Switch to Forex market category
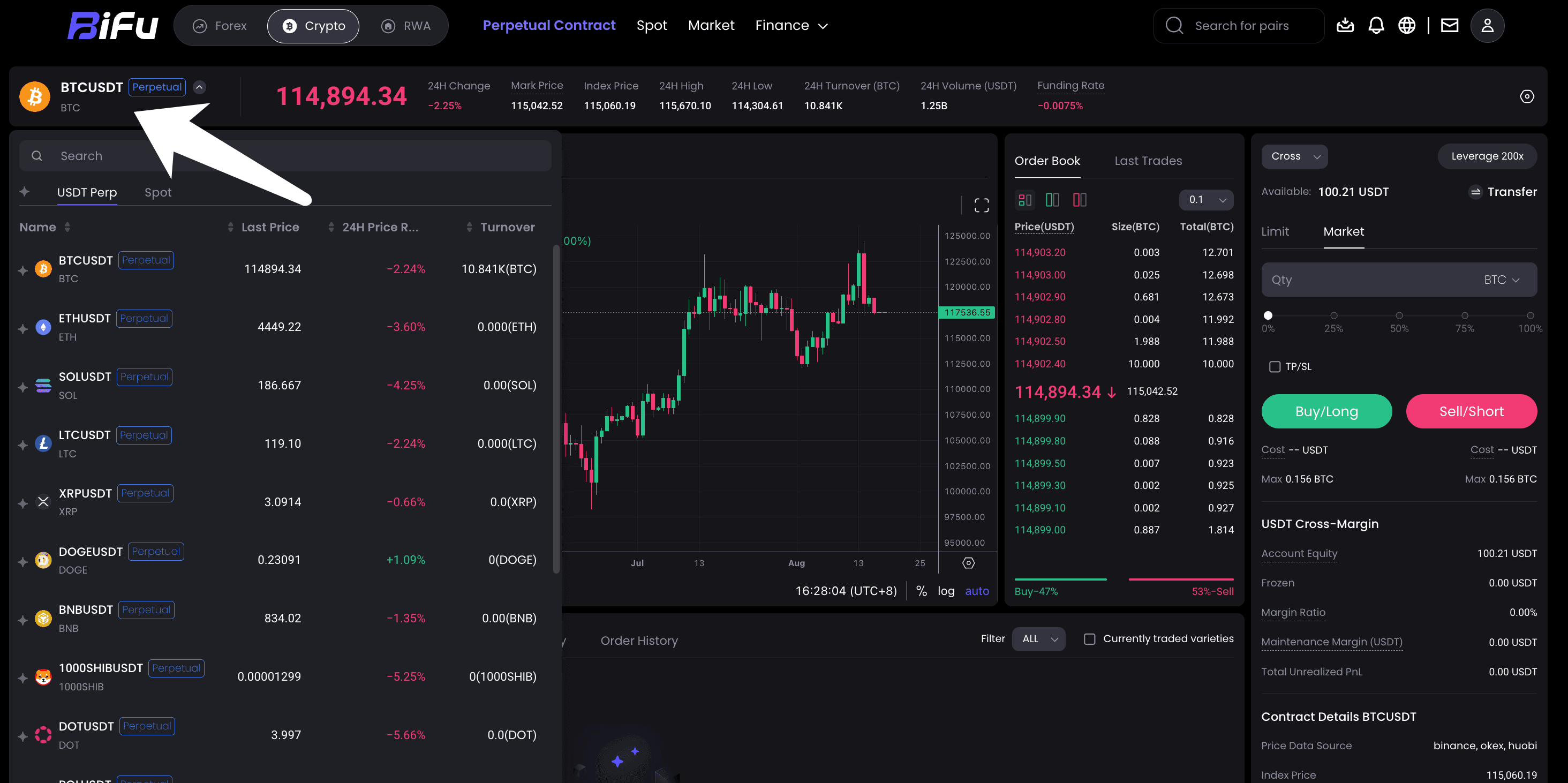 tap(220, 26)
